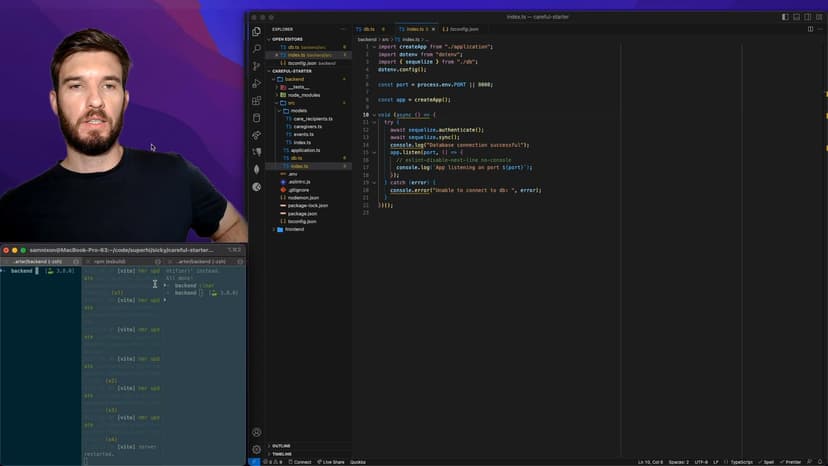The image size is (828, 466).
Task: Click the UTF-8 encoding in status bar
Action: pos(701,462)
